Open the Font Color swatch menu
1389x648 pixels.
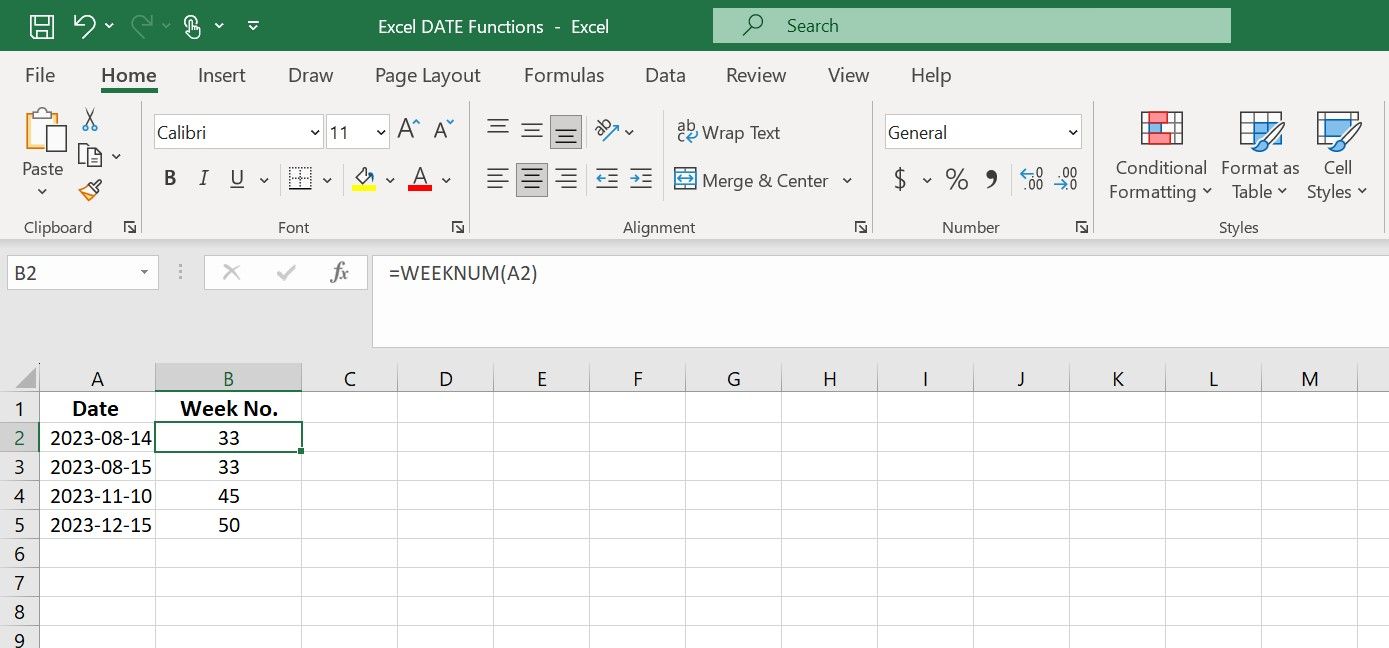(446, 178)
